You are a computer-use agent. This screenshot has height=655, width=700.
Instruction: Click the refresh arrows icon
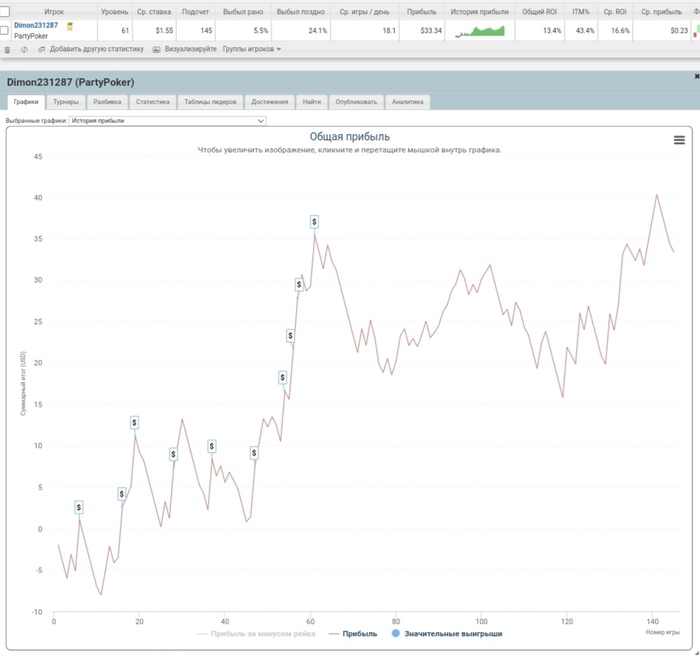coord(24,50)
